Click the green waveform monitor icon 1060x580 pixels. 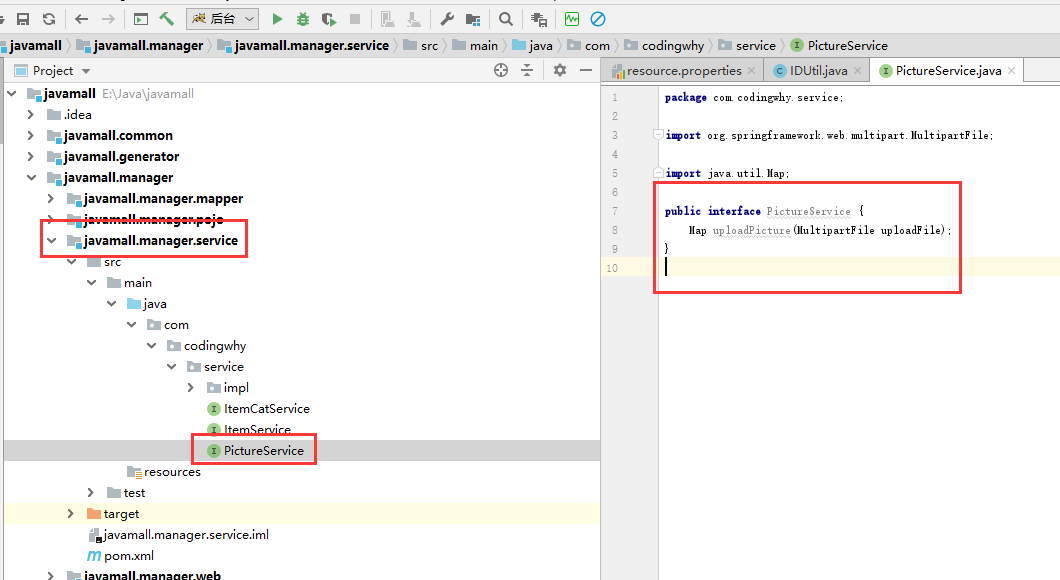point(572,19)
